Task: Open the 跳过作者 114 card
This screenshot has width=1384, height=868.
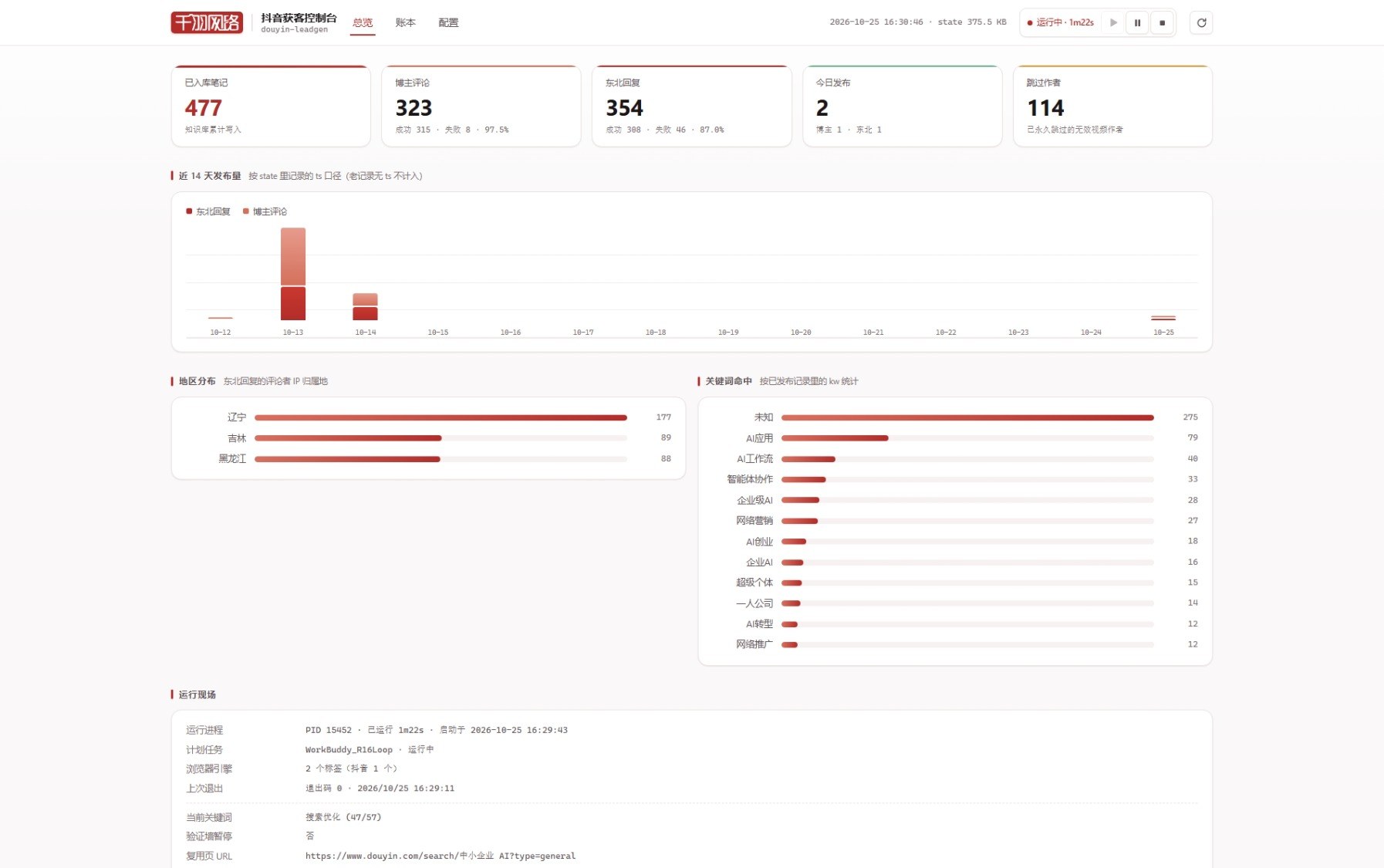Action: pyautogui.click(x=1112, y=106)
